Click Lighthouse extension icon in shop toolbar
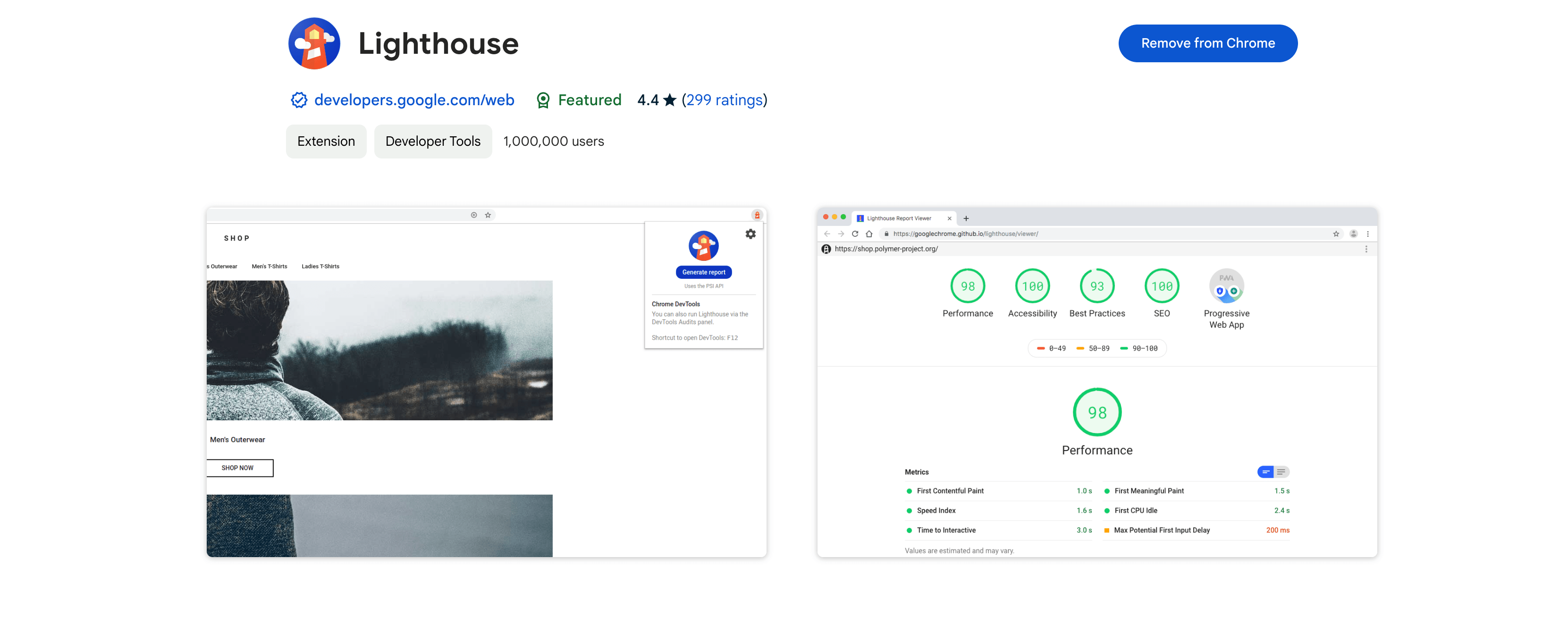This screenshot has height=617, width=1568. click(x=757, y=215)
